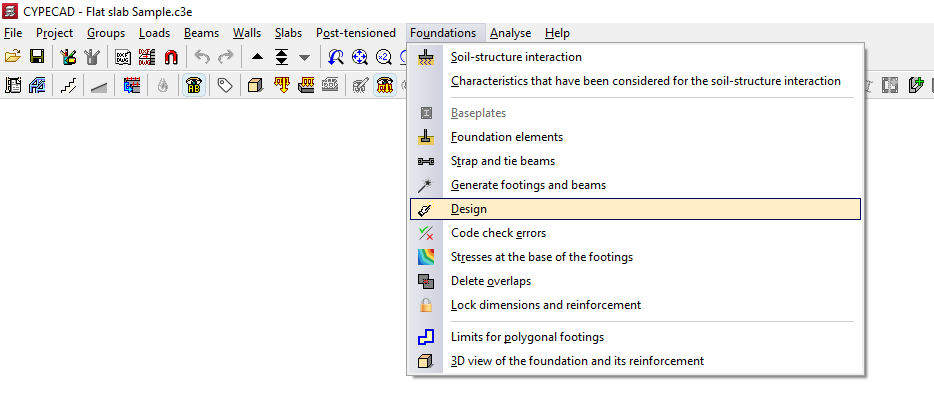Click the undo arrow icon

pos(203,57)
